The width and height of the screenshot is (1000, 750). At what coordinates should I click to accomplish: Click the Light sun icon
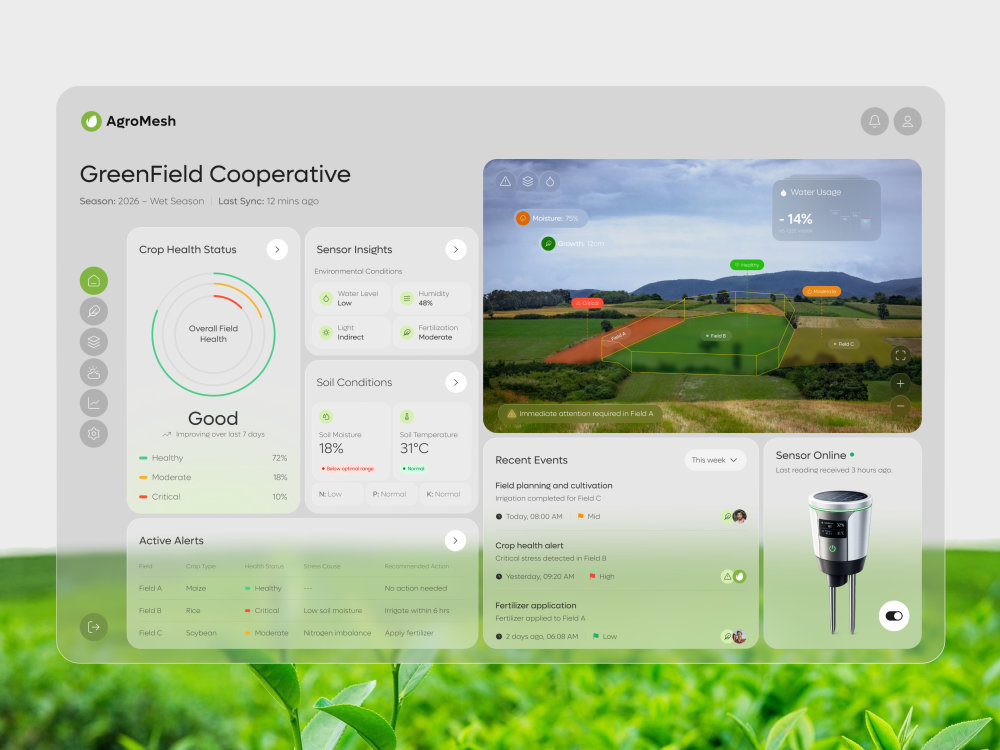[326, 332]
